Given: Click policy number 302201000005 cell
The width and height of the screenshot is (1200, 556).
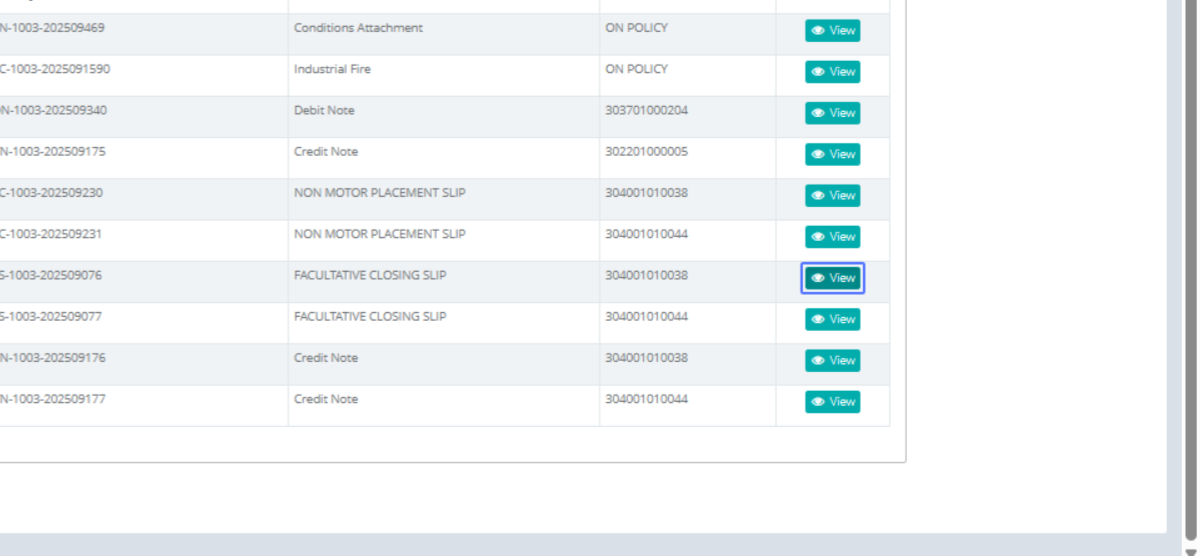Looking at the screenshot, I should click(646, 151).
